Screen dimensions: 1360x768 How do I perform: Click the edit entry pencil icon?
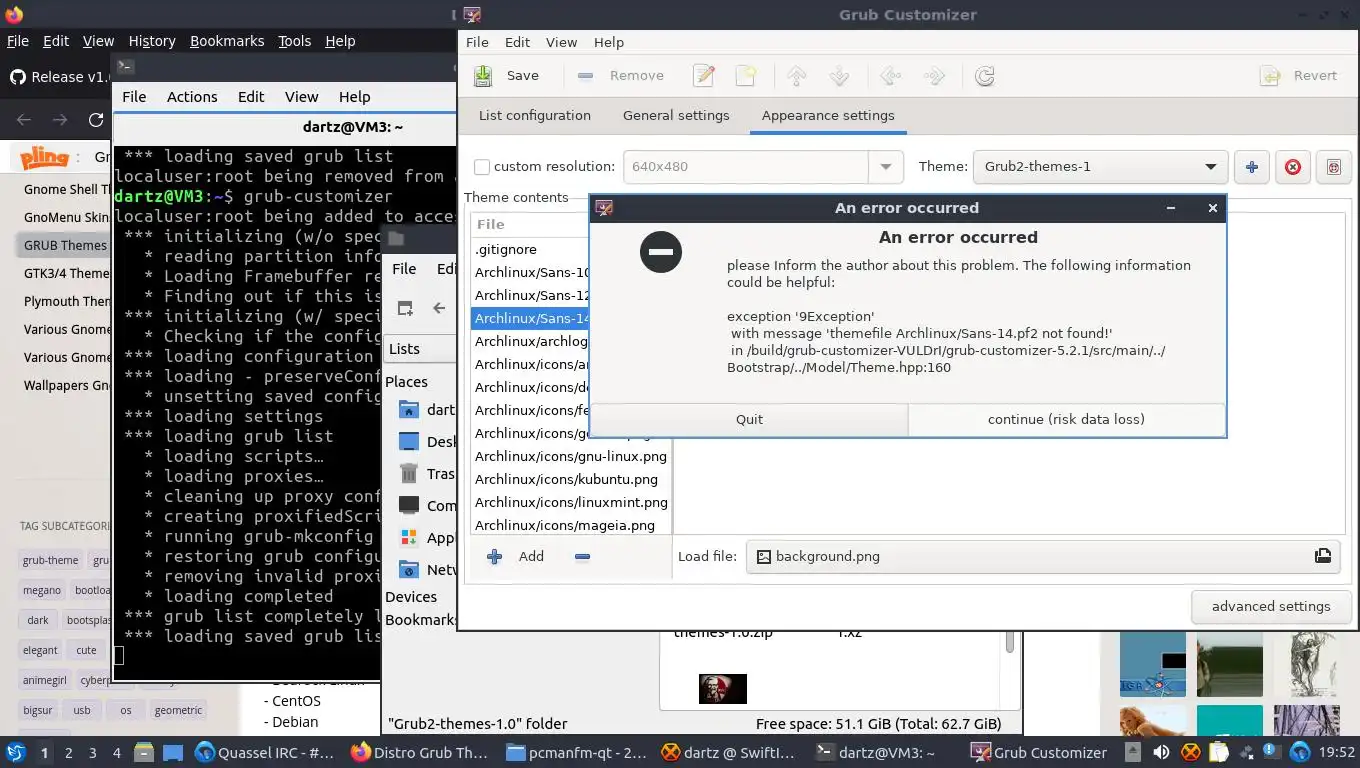click(x=704, y=76)
